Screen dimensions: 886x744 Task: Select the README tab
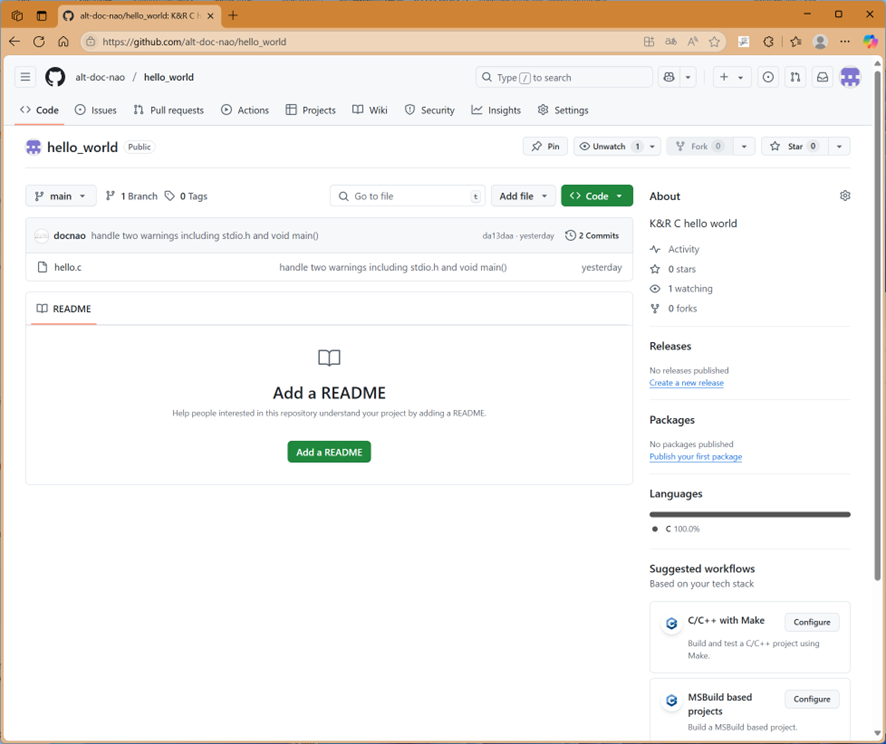pyautogui.click(x=63, y=308)
